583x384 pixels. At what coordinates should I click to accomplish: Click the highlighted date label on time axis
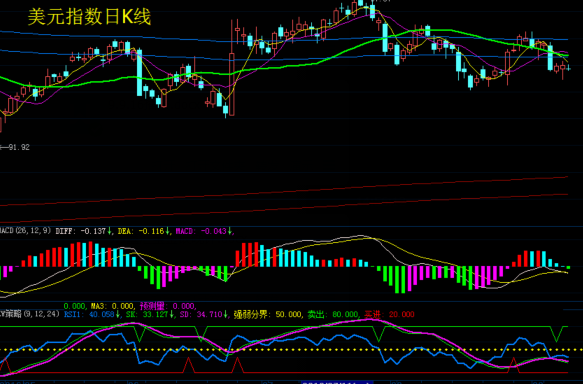click(336, 382)
